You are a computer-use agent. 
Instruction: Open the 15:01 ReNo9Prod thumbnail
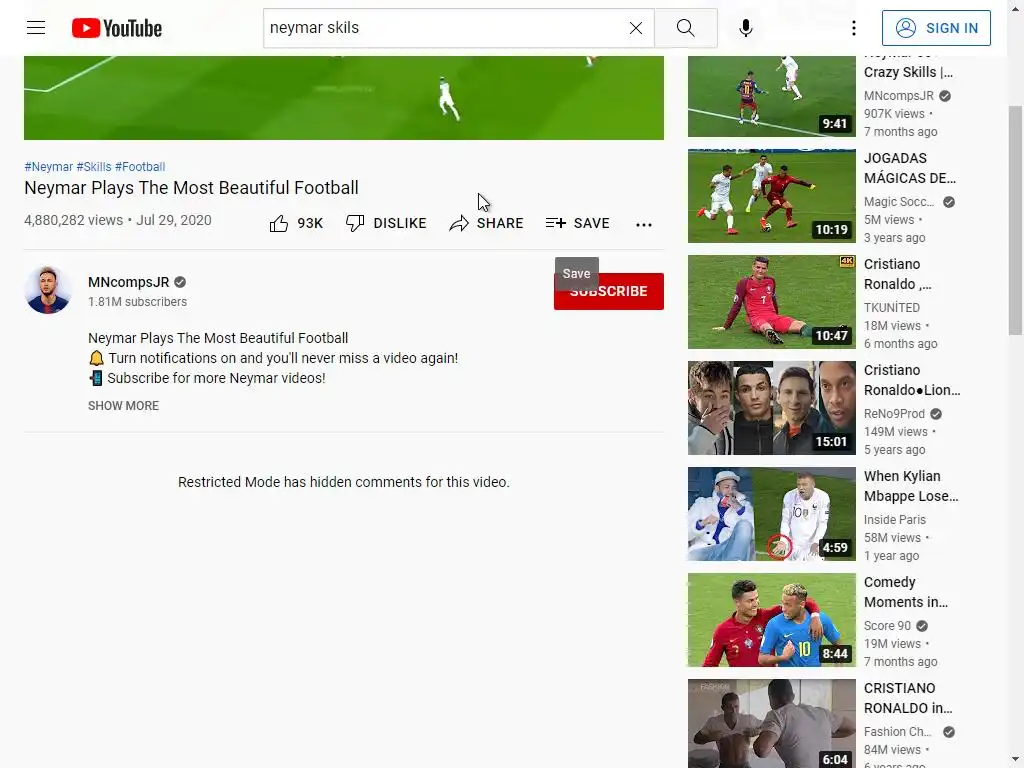(x=771, y=408)
